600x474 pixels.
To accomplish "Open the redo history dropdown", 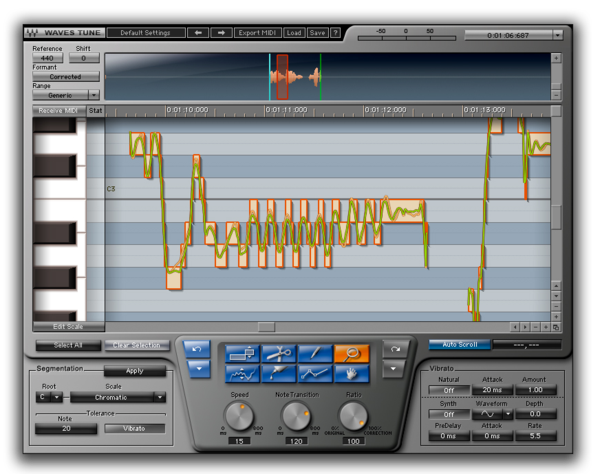I will tap(393, 369).
